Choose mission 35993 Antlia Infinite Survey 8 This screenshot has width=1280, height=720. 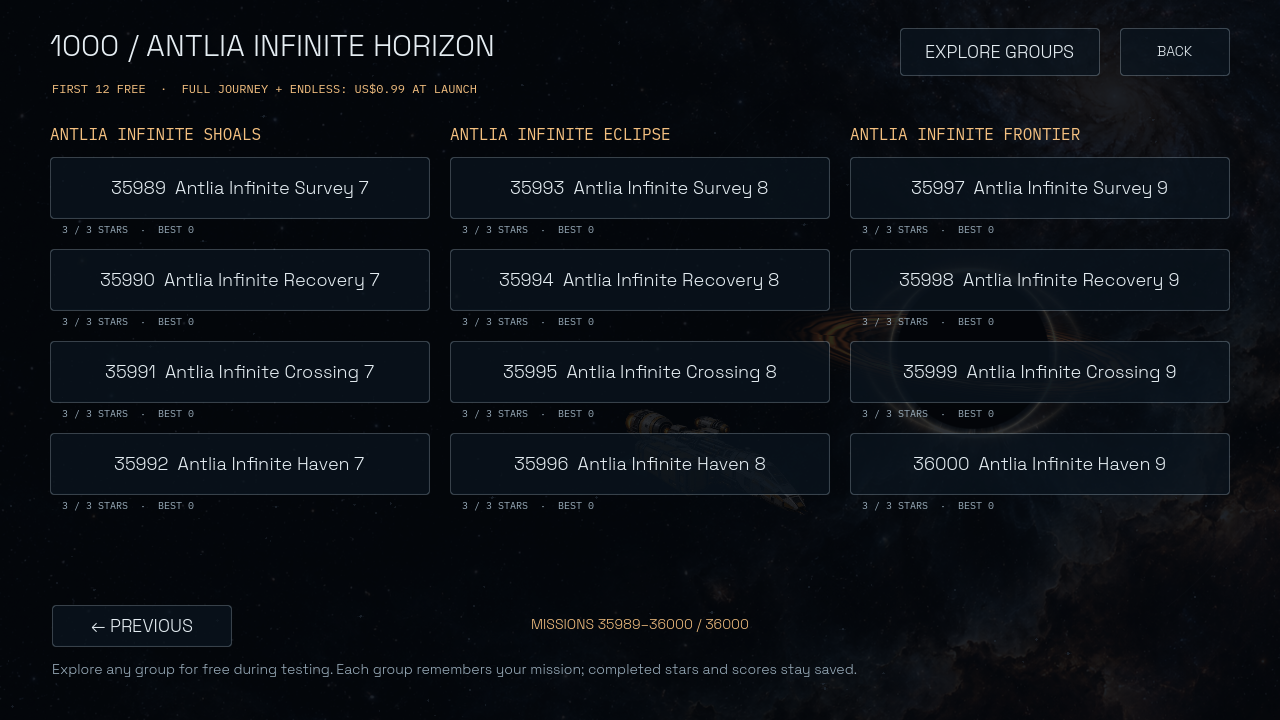coord(640,188)
